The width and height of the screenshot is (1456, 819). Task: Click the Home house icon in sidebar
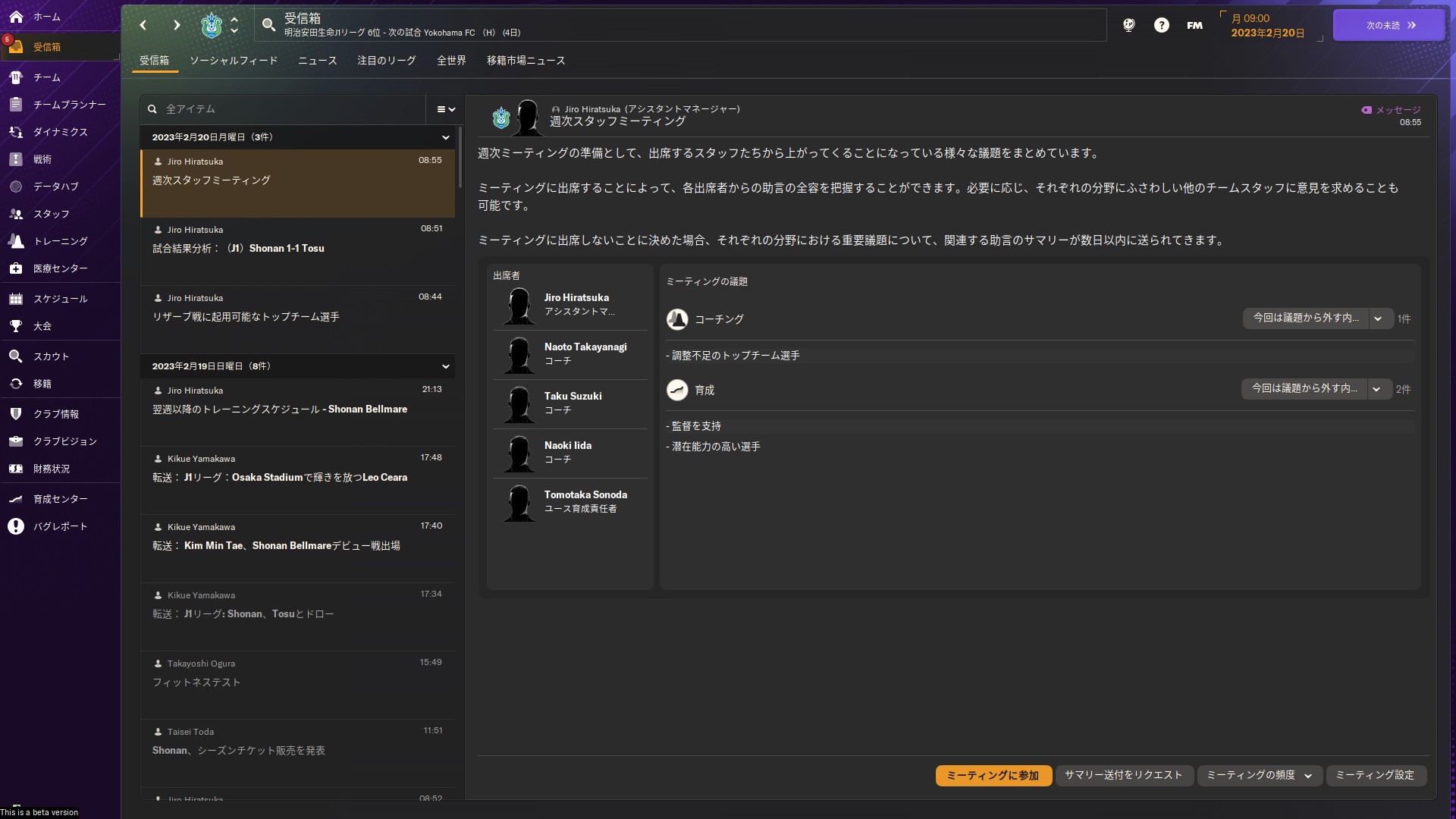click(x=16, y=17)
